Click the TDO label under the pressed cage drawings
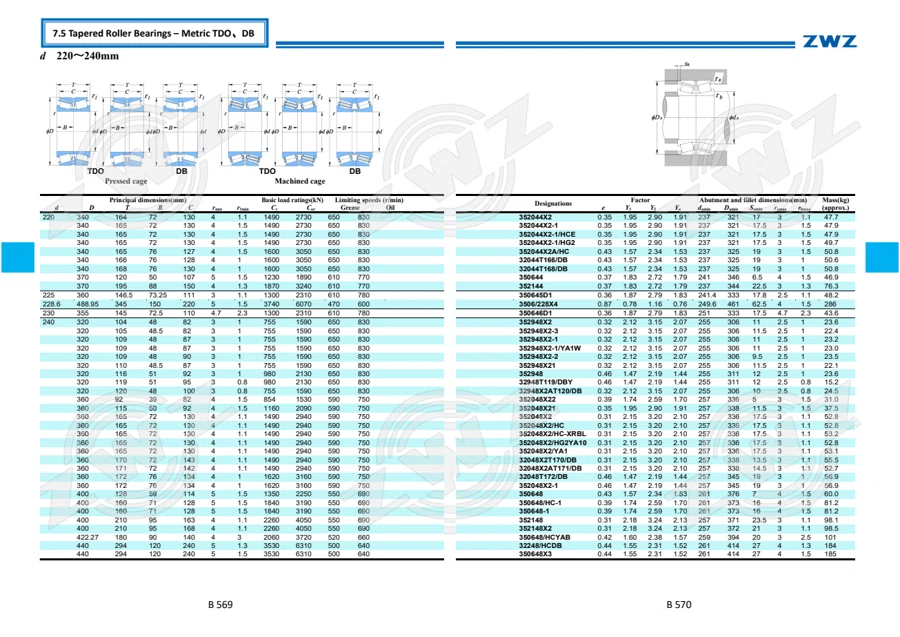900x637 pixels. (95, 171)
